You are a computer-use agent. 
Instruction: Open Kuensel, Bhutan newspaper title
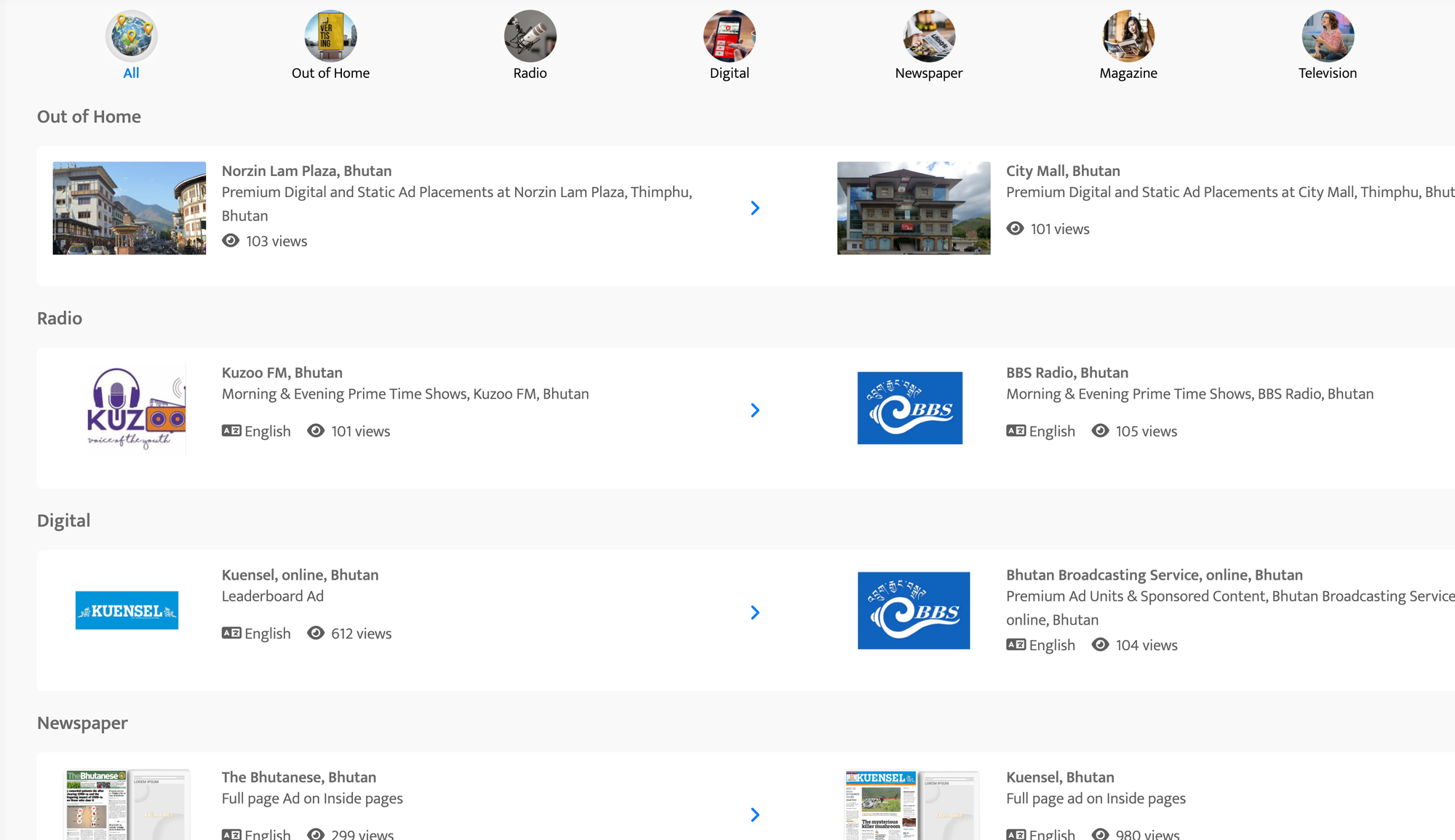click(1060, 777)
